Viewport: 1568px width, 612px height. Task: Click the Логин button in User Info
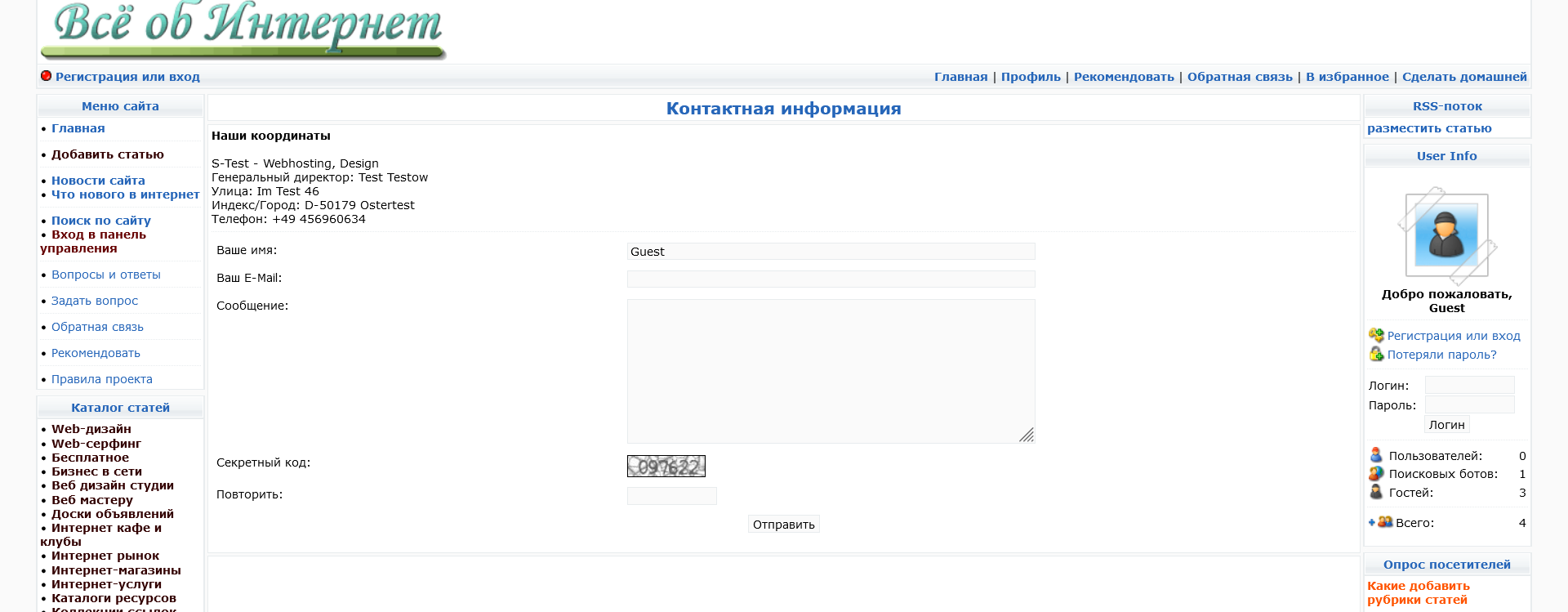pos(1447,424)
